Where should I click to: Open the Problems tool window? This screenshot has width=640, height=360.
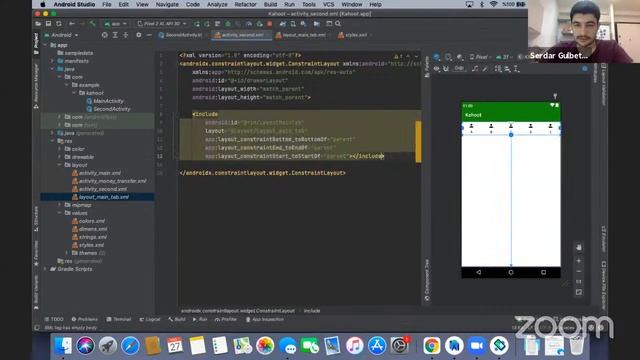click(84, 319)
